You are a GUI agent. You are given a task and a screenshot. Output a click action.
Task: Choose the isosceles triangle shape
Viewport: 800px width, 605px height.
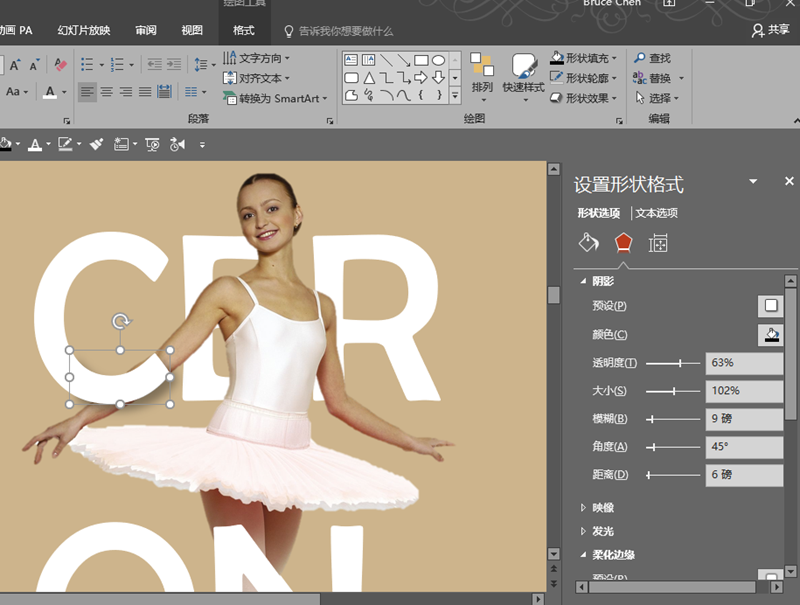369,78
